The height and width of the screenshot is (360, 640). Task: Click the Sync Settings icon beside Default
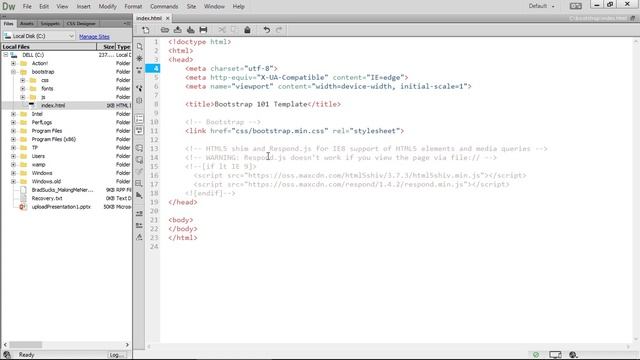click(x=576, y=6)
